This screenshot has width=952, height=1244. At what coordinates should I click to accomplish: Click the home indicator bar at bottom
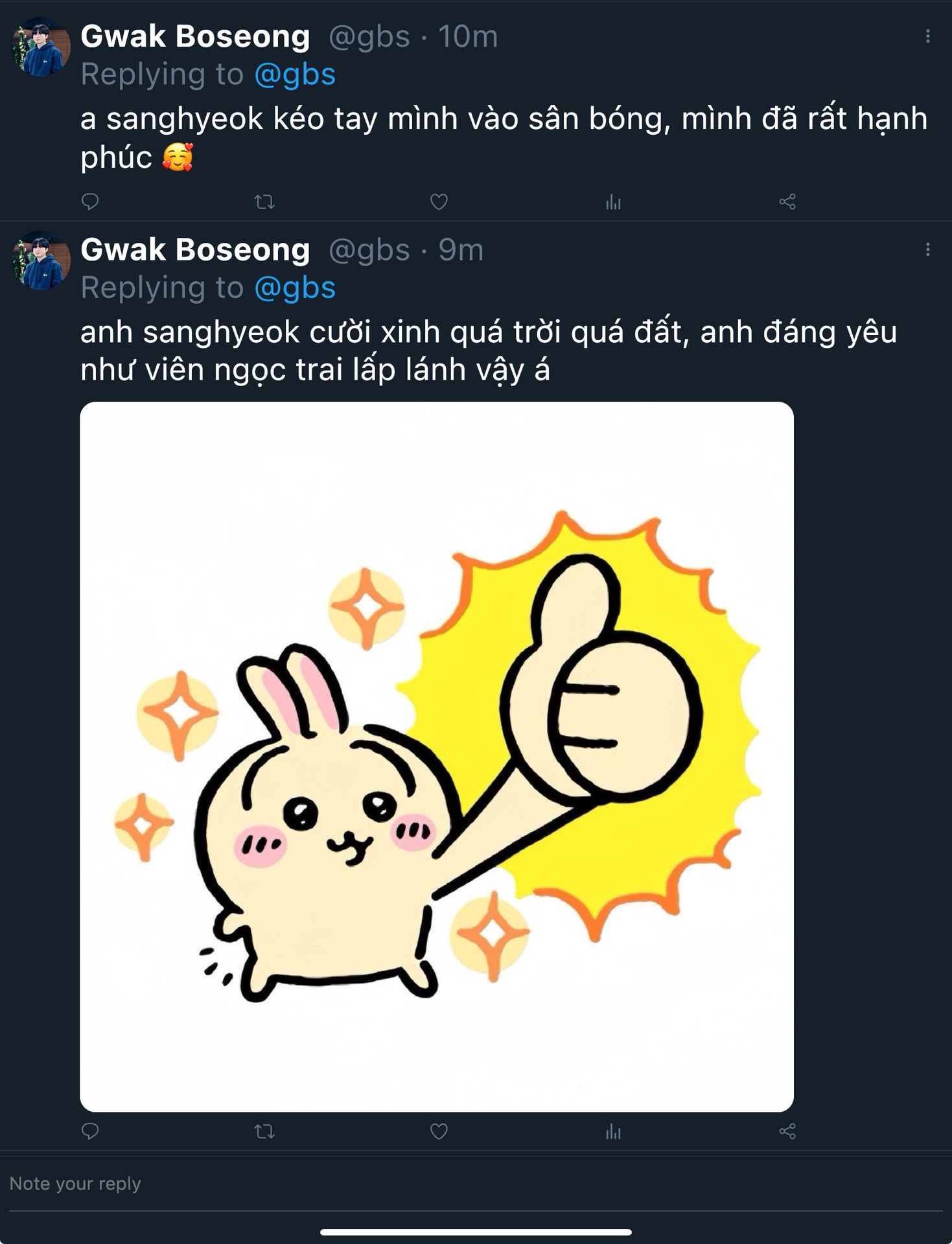(476, 1232)
